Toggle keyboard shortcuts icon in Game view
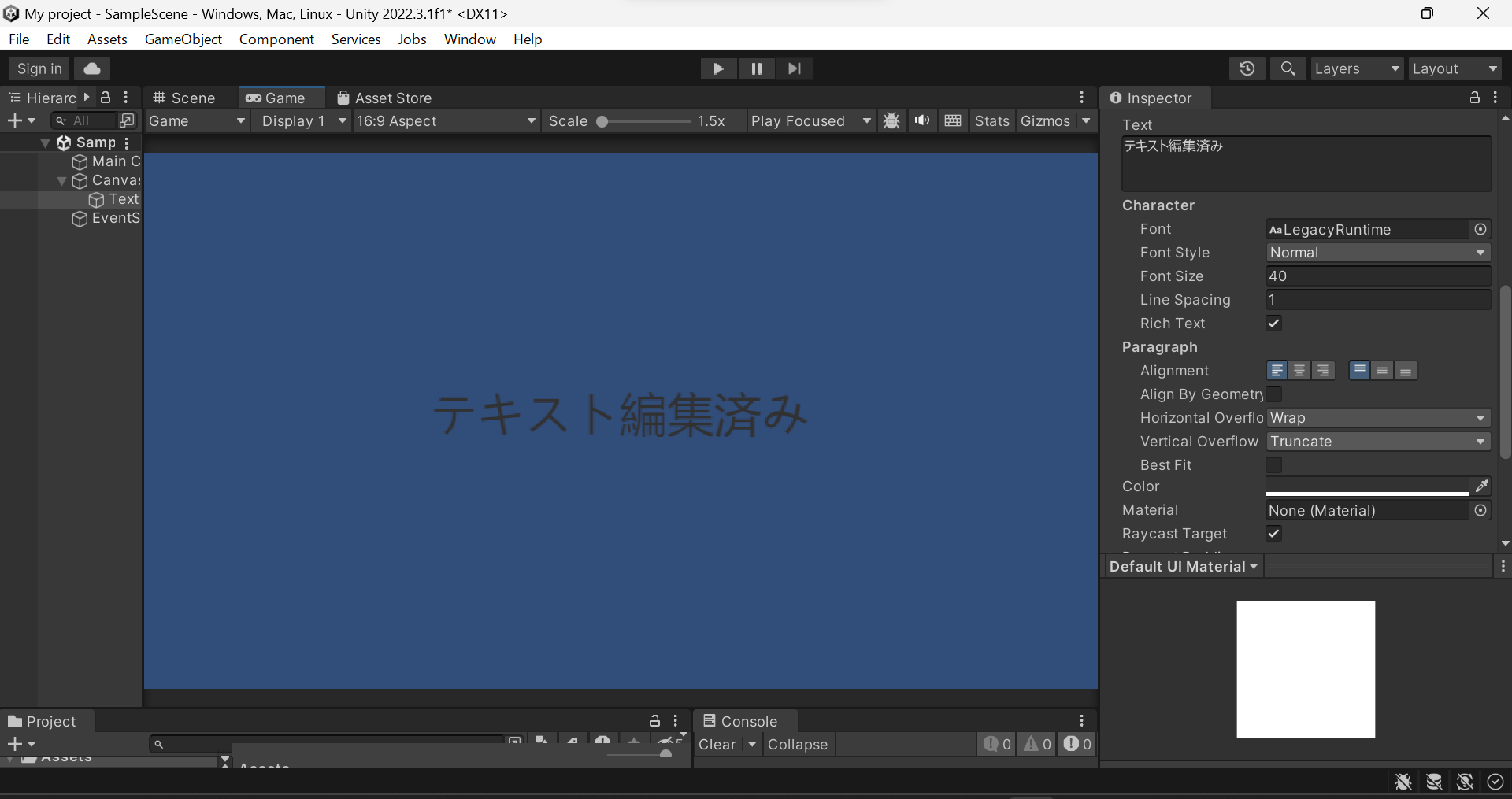This screenshot has height=799, width=1512. tap(953, 120)
